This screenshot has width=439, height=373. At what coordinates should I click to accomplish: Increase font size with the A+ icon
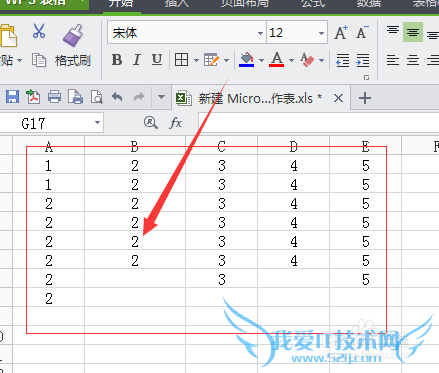tap(341, 33)
